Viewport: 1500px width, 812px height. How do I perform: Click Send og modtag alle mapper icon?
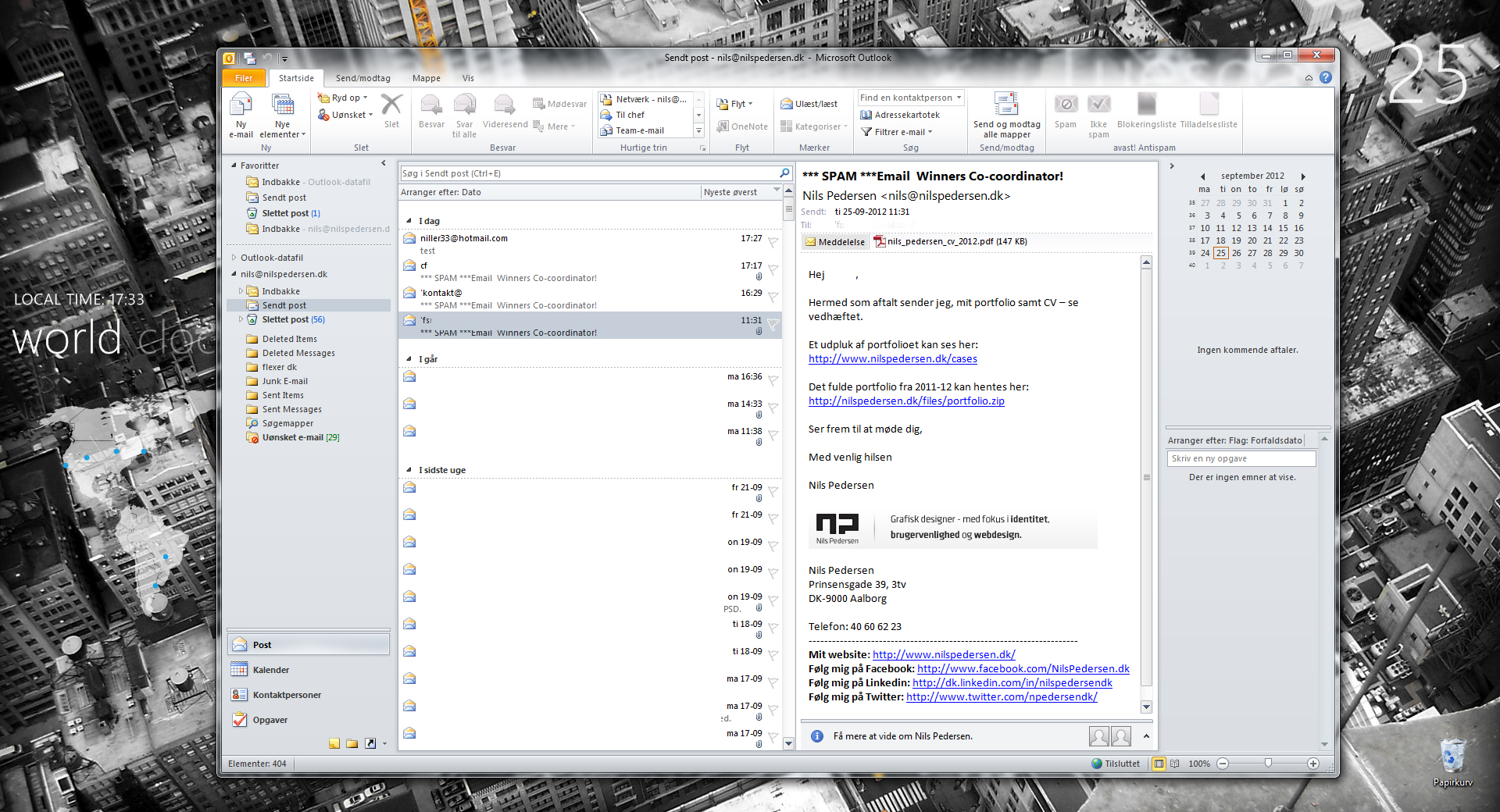click(x=1006, y=105)
